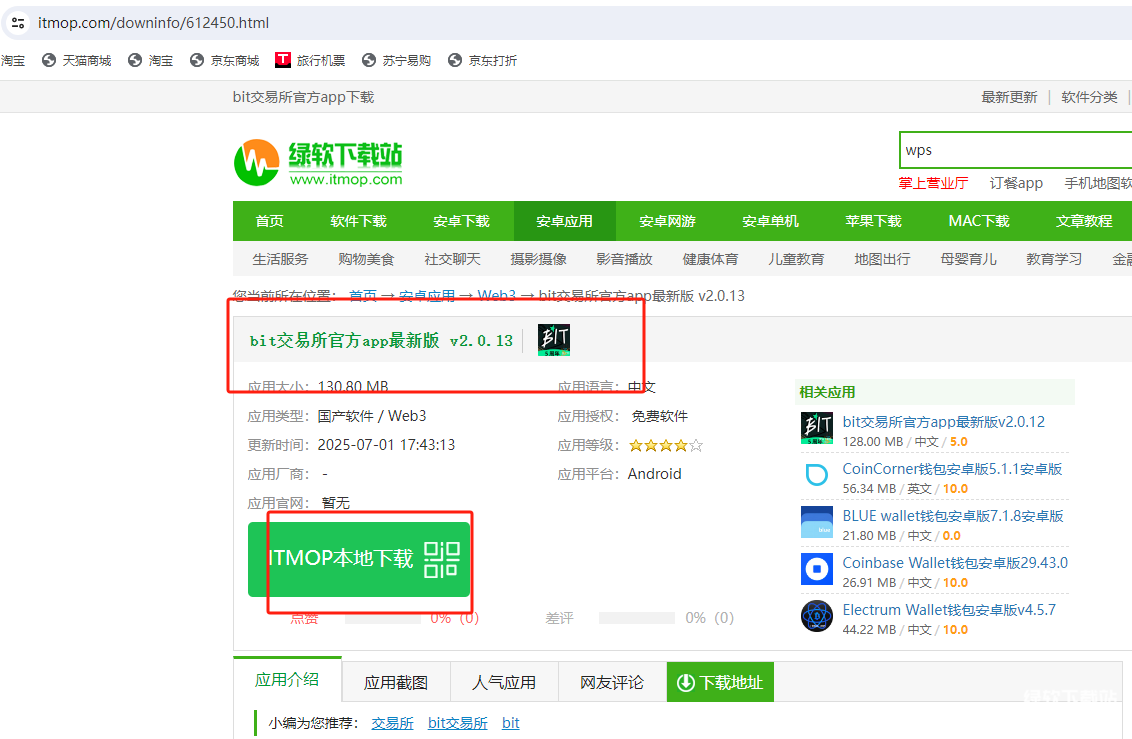
Task: Switch to the 网友评论 tab
Action: (x=612, y=683)
